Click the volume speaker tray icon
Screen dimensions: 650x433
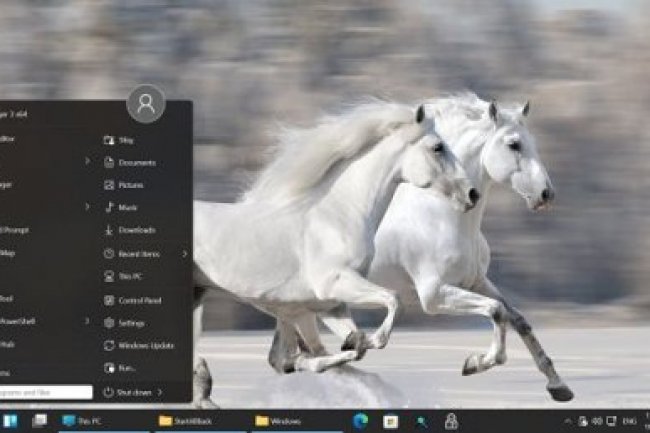[x=597, y=421]
